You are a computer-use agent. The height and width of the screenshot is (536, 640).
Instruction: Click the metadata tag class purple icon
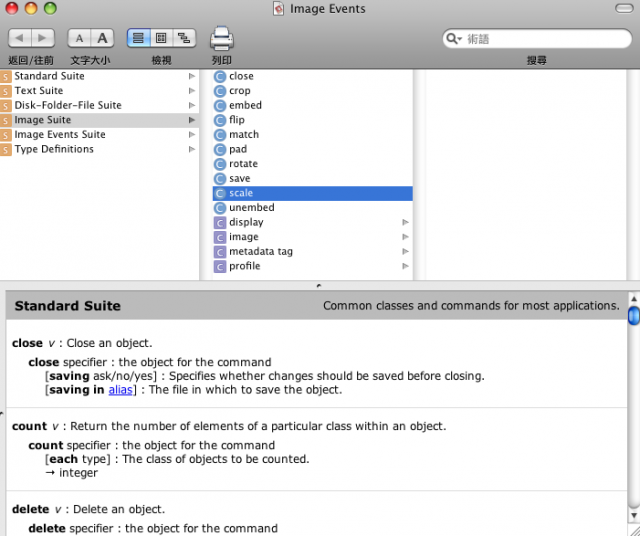[220, 252]
